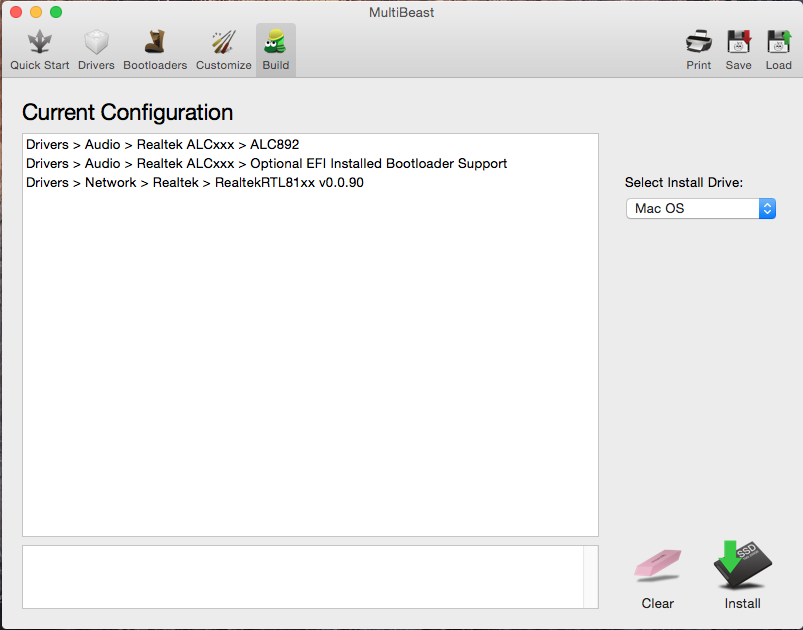Image resolution: width=803 pixels, height=630 pixels.
Task: Minimize the MultiBeast window
Action: pyautogui.click(x=36, y=12)
